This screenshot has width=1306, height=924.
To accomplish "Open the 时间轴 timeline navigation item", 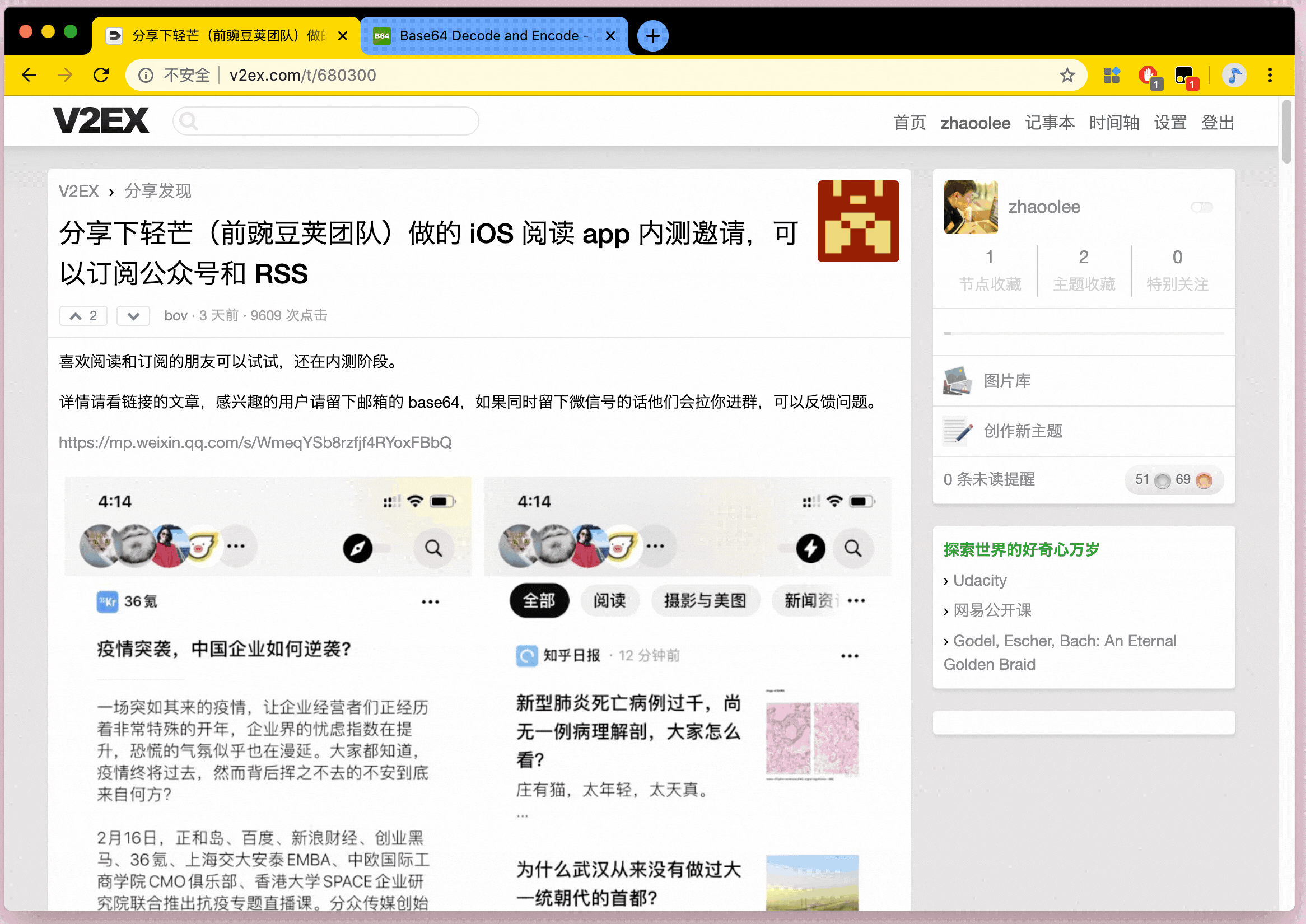I will [1114, 123].
